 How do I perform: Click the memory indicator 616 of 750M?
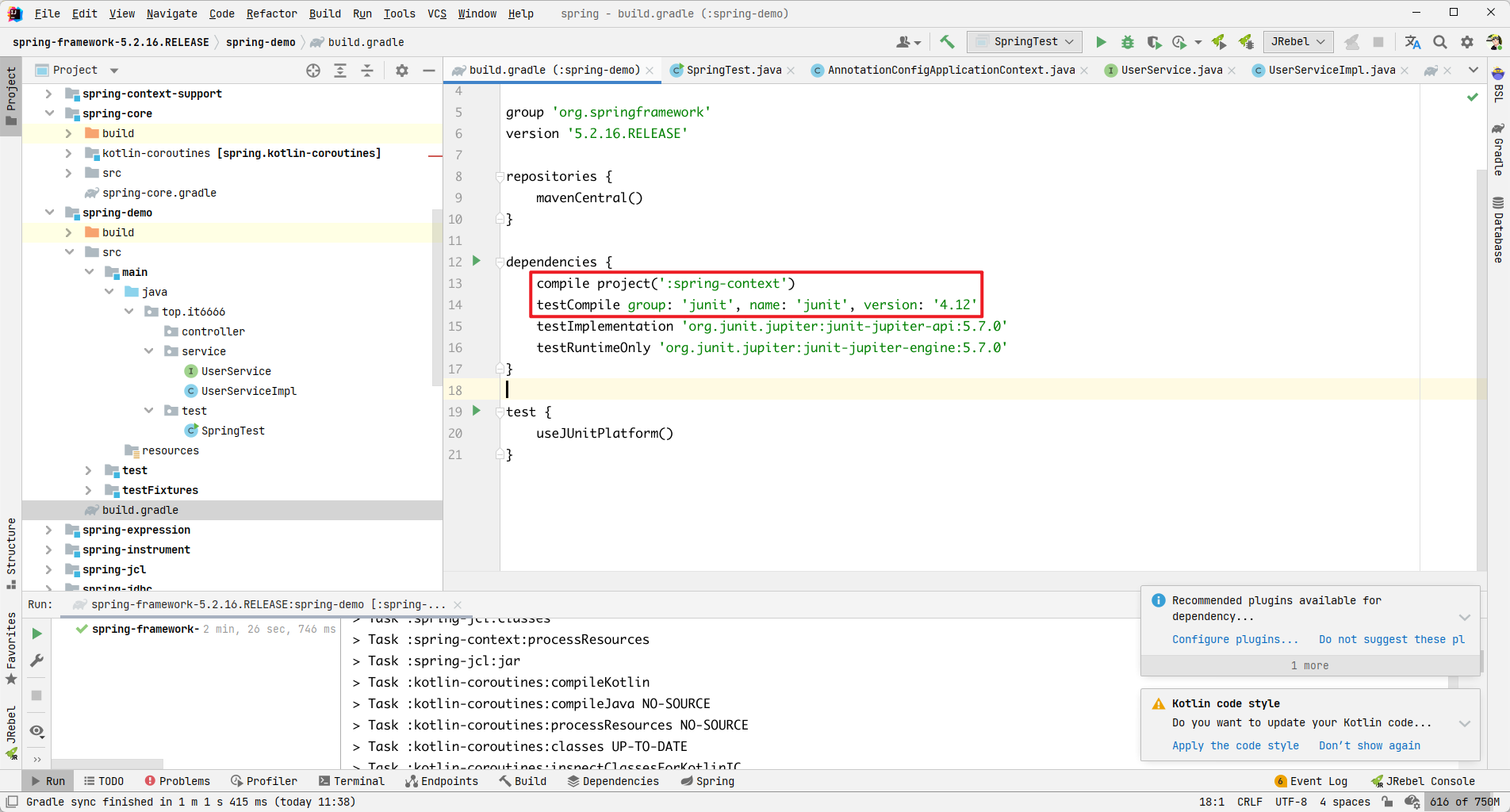tap(1464, 802)
